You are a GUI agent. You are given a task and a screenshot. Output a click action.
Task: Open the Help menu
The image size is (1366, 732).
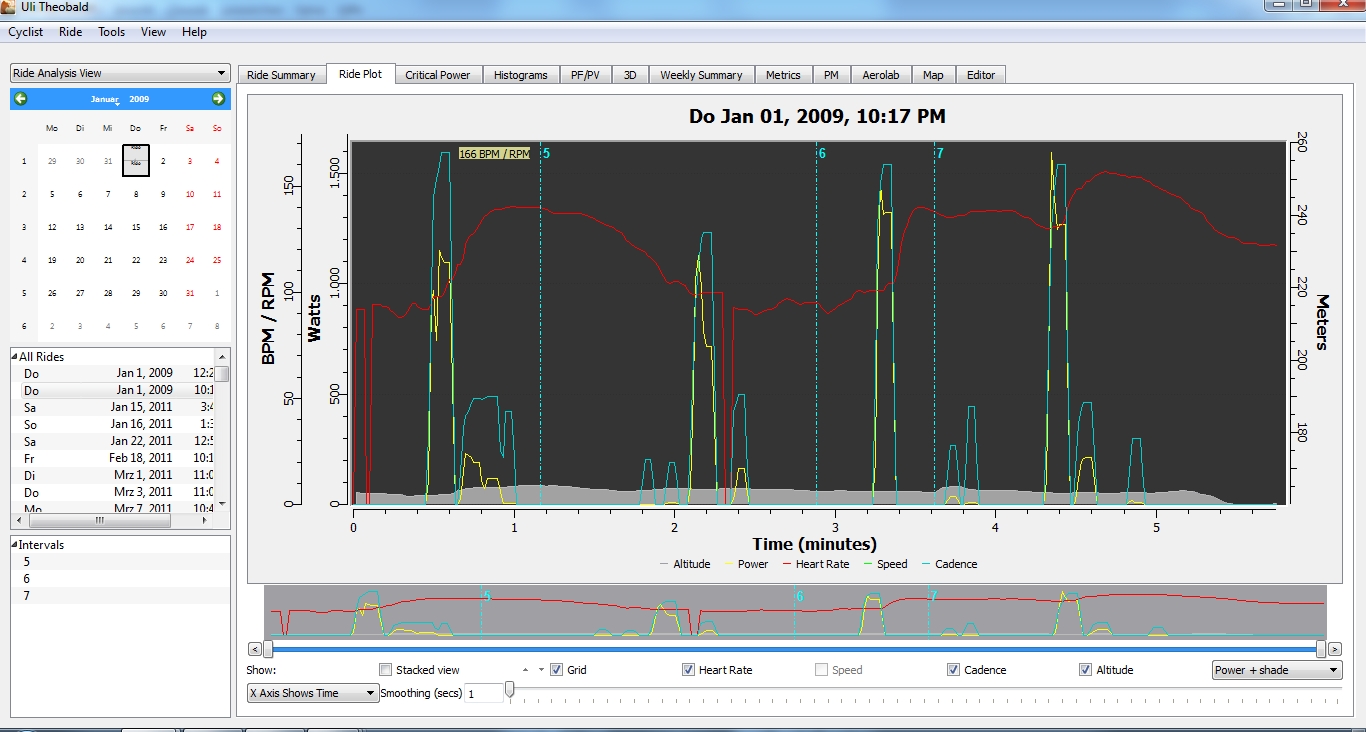click(194, 32)
